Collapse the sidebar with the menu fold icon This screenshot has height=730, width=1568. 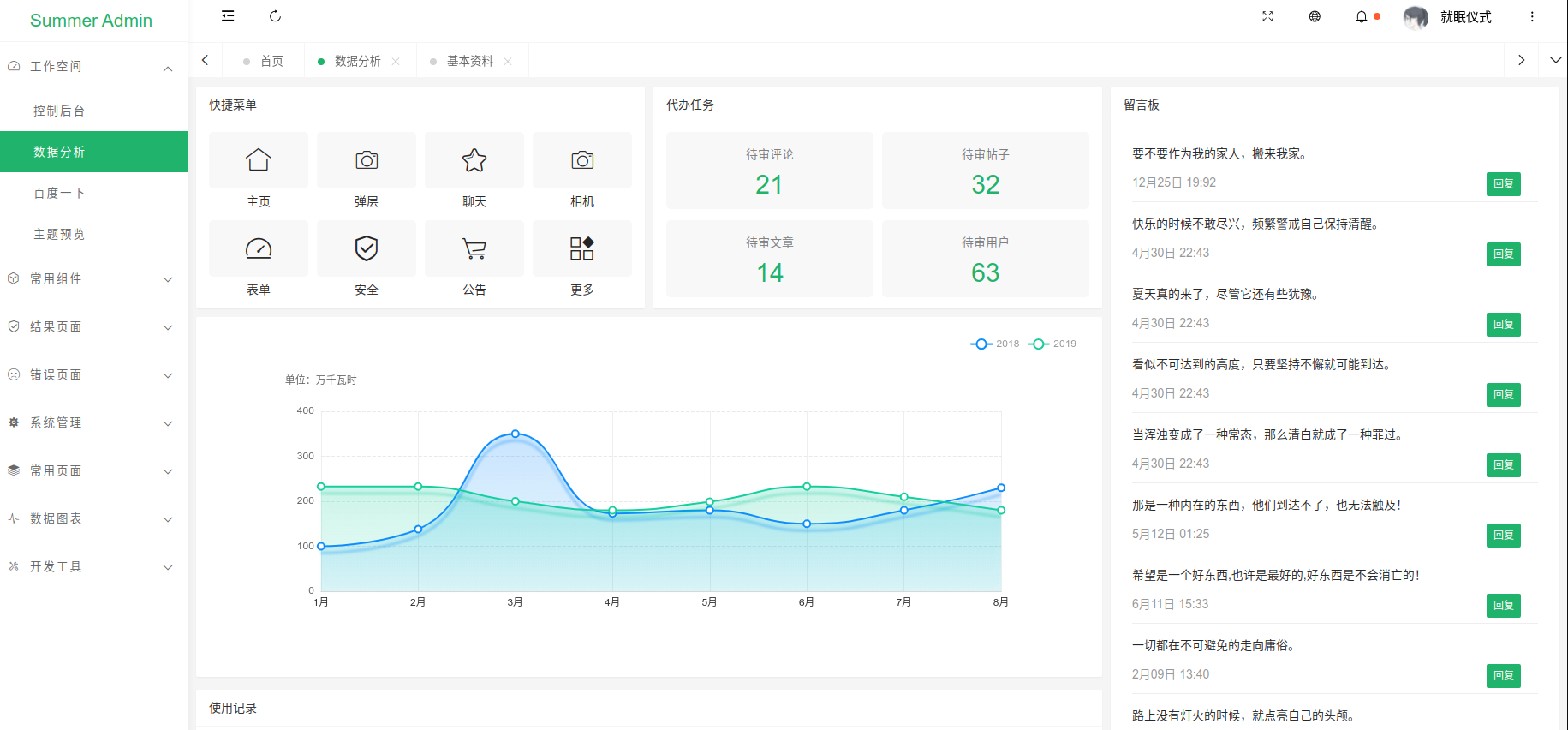coord(228,16)
